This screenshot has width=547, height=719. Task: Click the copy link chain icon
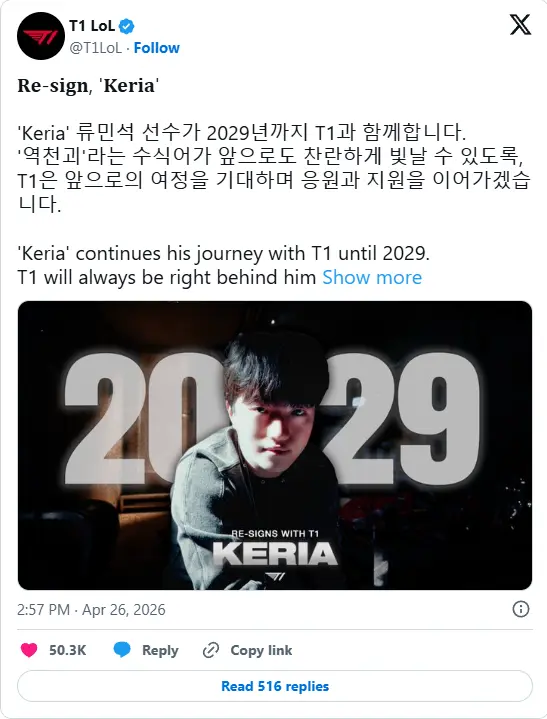click(210, 650)
